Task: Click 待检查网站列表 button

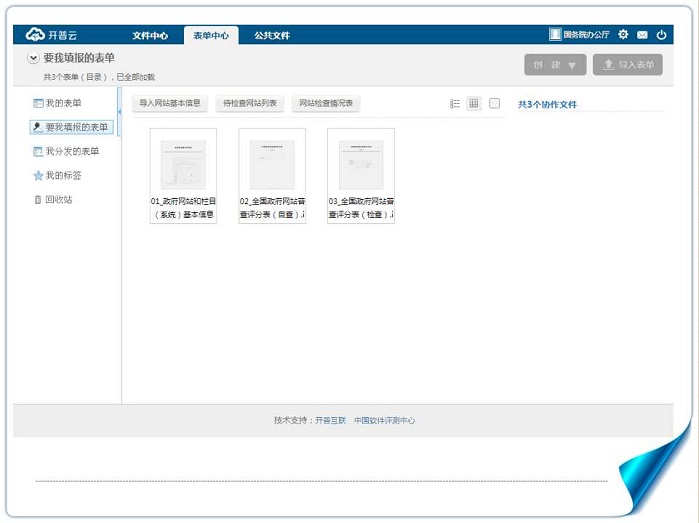Action: [251, 103]
